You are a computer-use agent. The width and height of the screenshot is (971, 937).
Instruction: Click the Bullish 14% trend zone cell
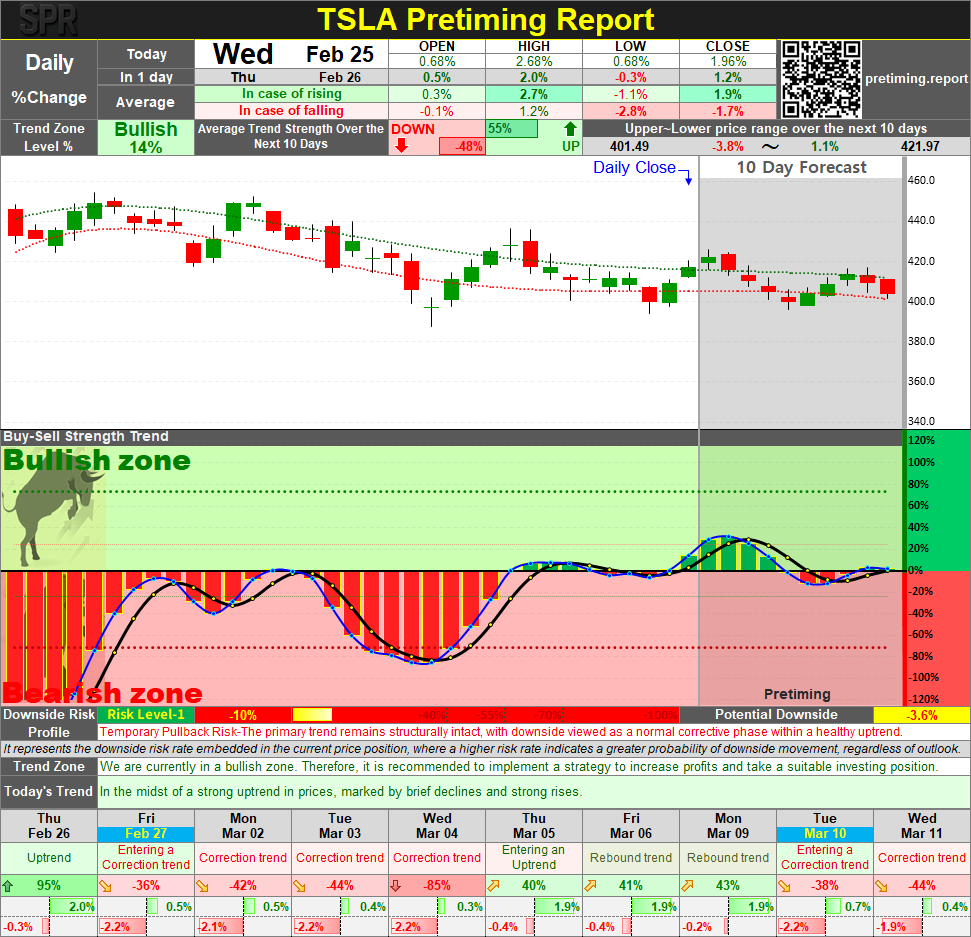(x=146, y=137)
